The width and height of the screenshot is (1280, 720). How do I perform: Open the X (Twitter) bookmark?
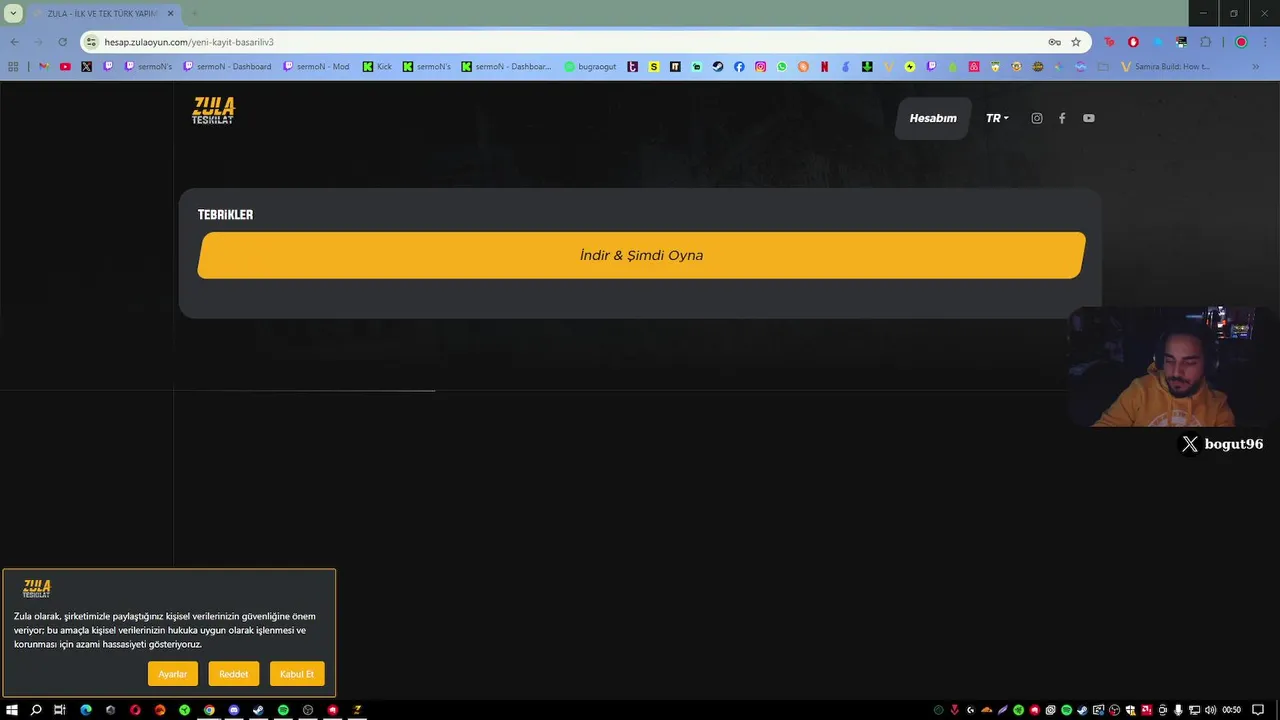[86, 67]
